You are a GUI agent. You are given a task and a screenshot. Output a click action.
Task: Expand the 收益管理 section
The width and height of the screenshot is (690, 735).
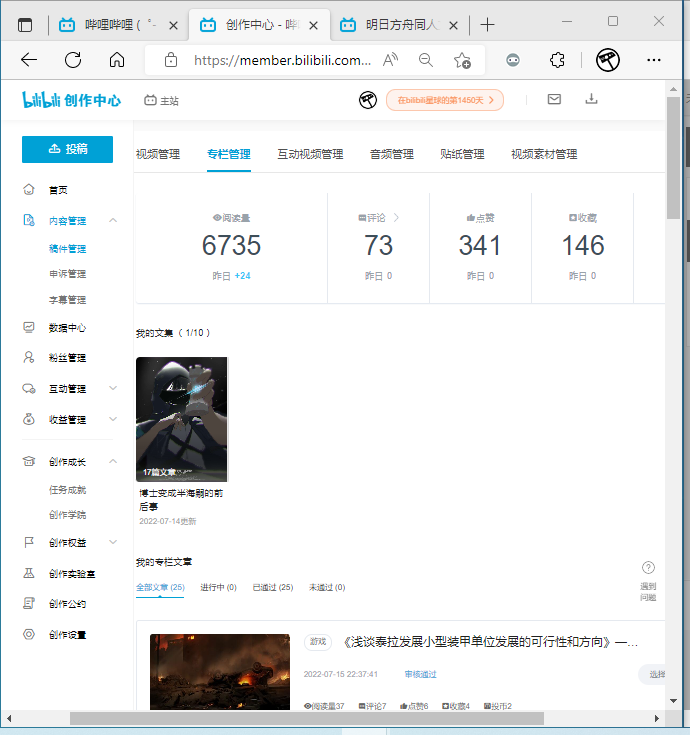113,420
